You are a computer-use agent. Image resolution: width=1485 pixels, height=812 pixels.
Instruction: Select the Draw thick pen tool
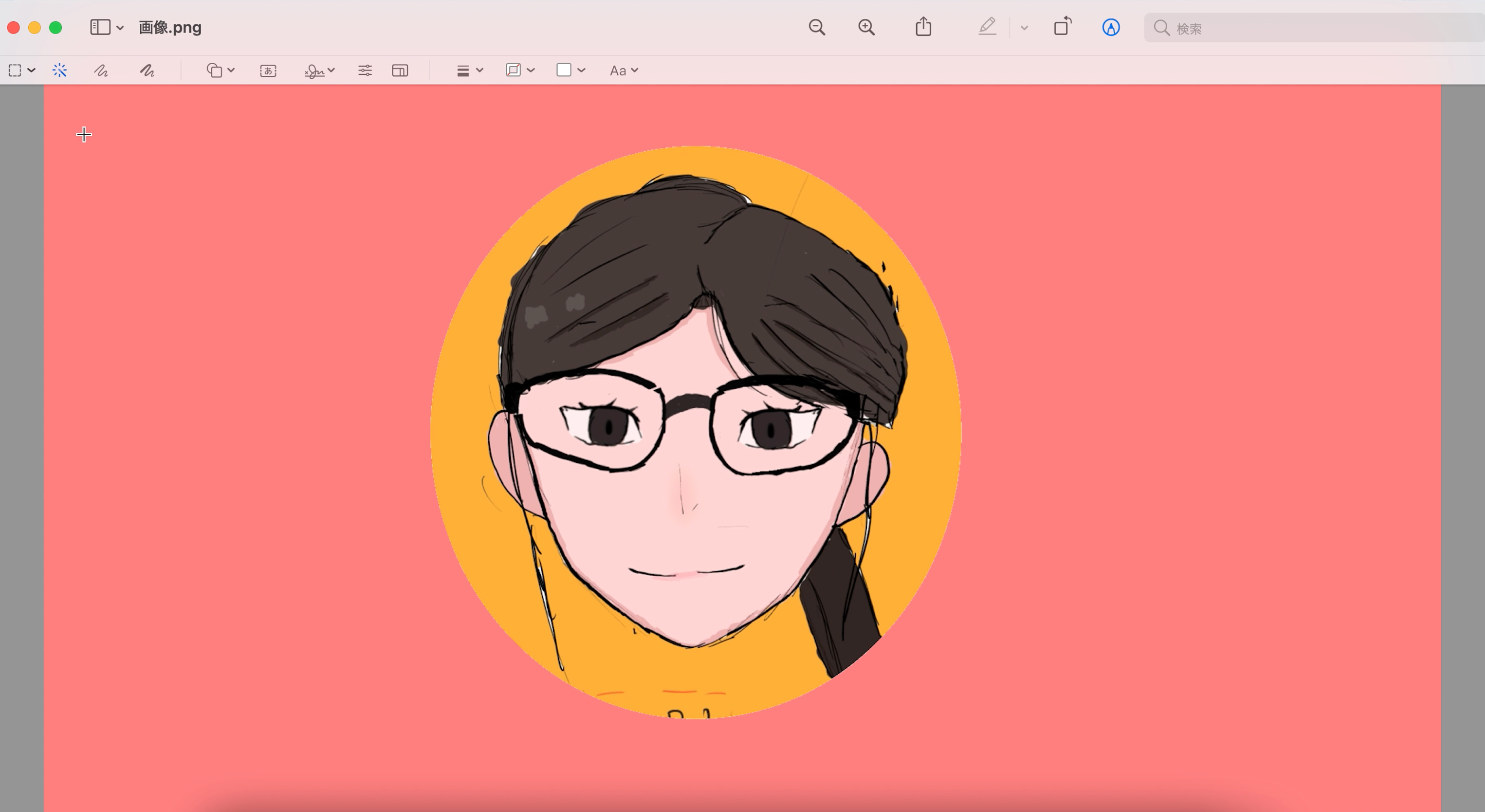pyautogui.click(x=147, y=70)
